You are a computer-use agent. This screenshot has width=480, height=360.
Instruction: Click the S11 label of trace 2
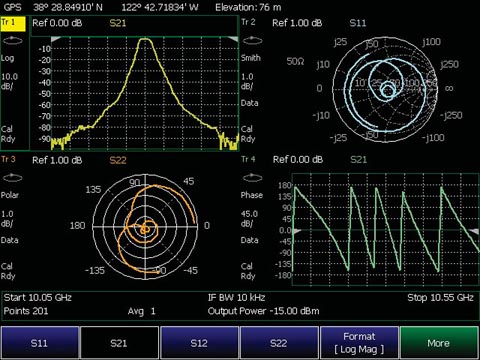(358, 23)
